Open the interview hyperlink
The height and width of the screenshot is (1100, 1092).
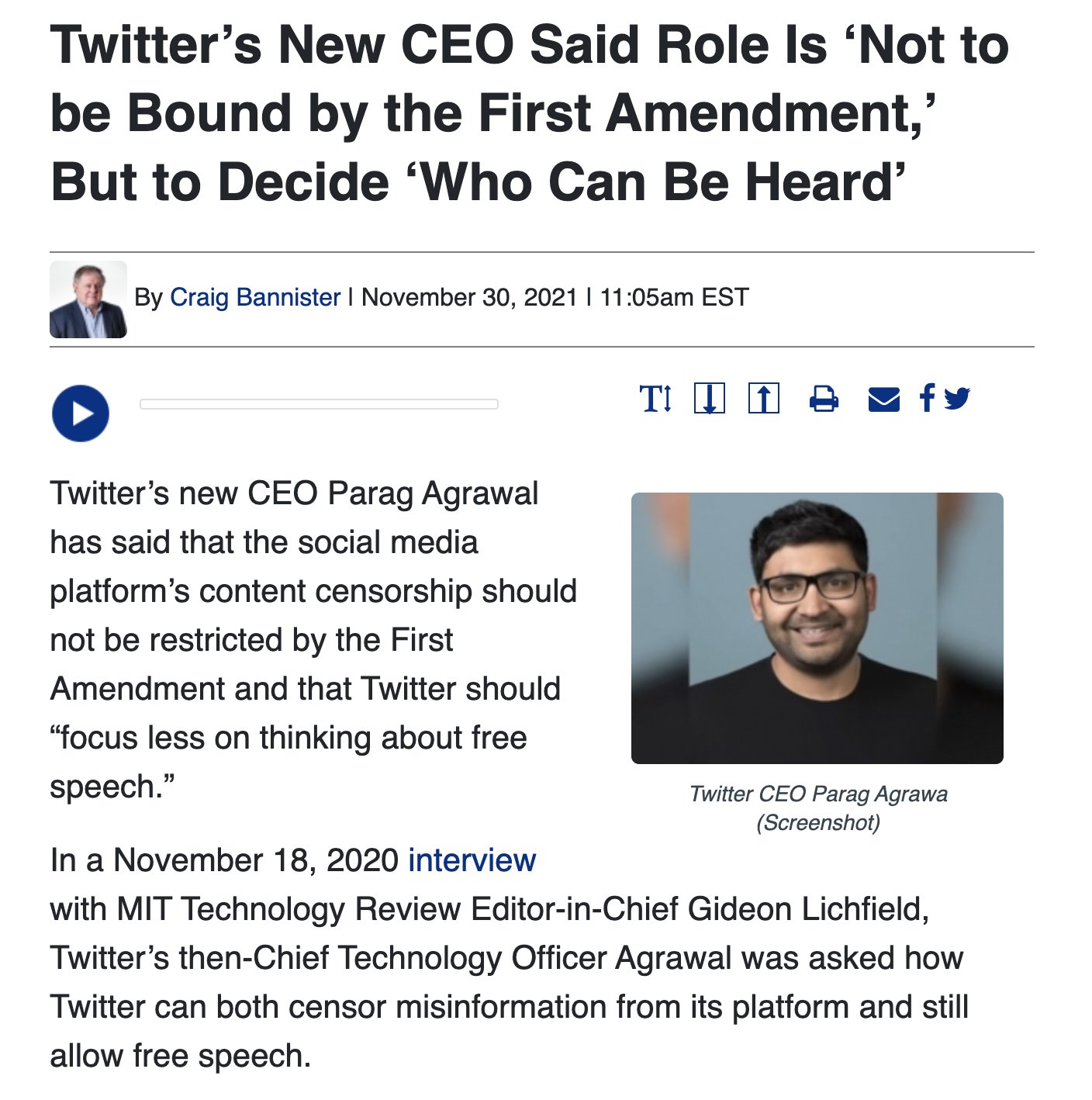pos(472,860)
